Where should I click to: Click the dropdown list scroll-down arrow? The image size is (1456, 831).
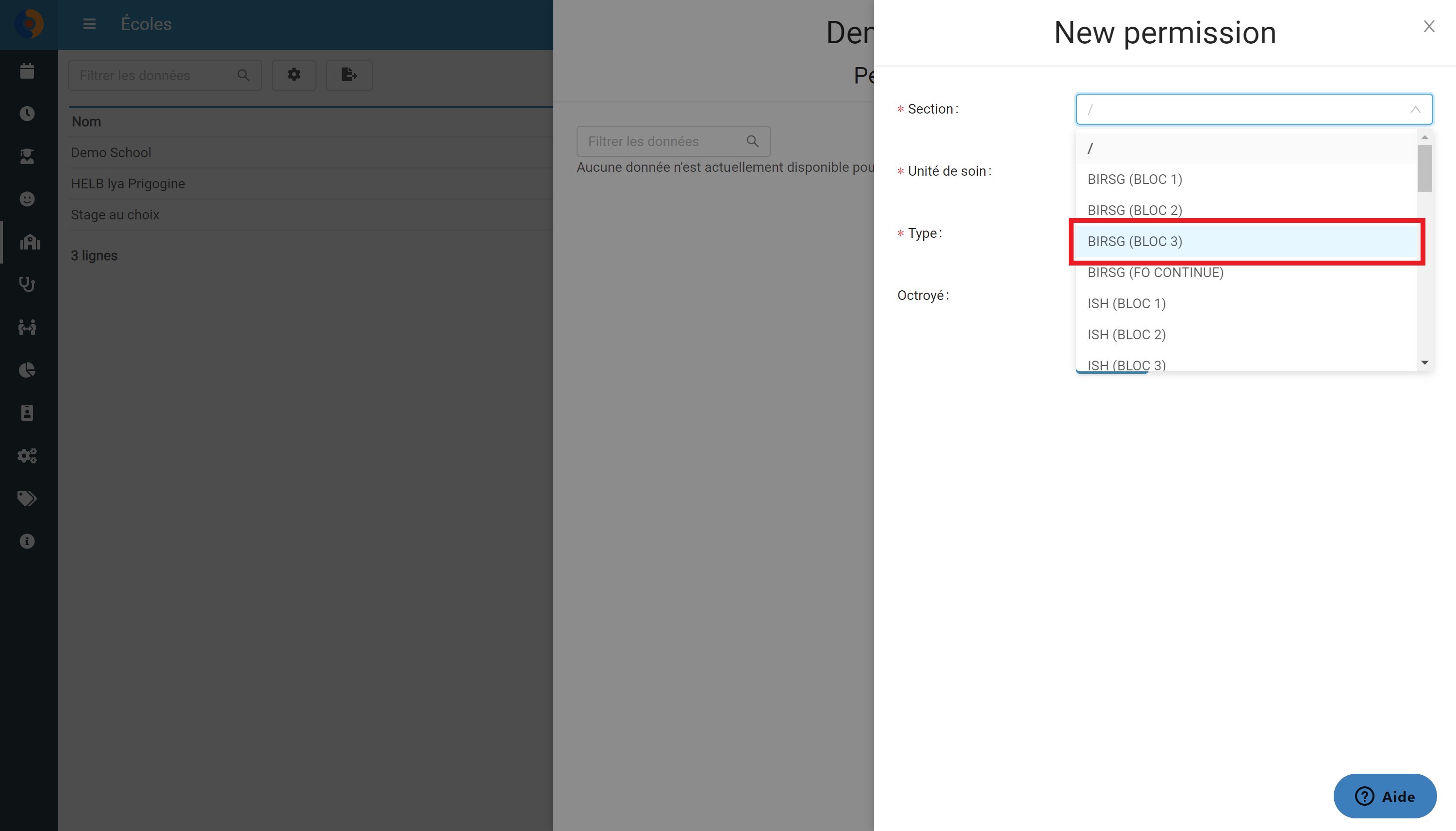click(x=1424, y=363)
